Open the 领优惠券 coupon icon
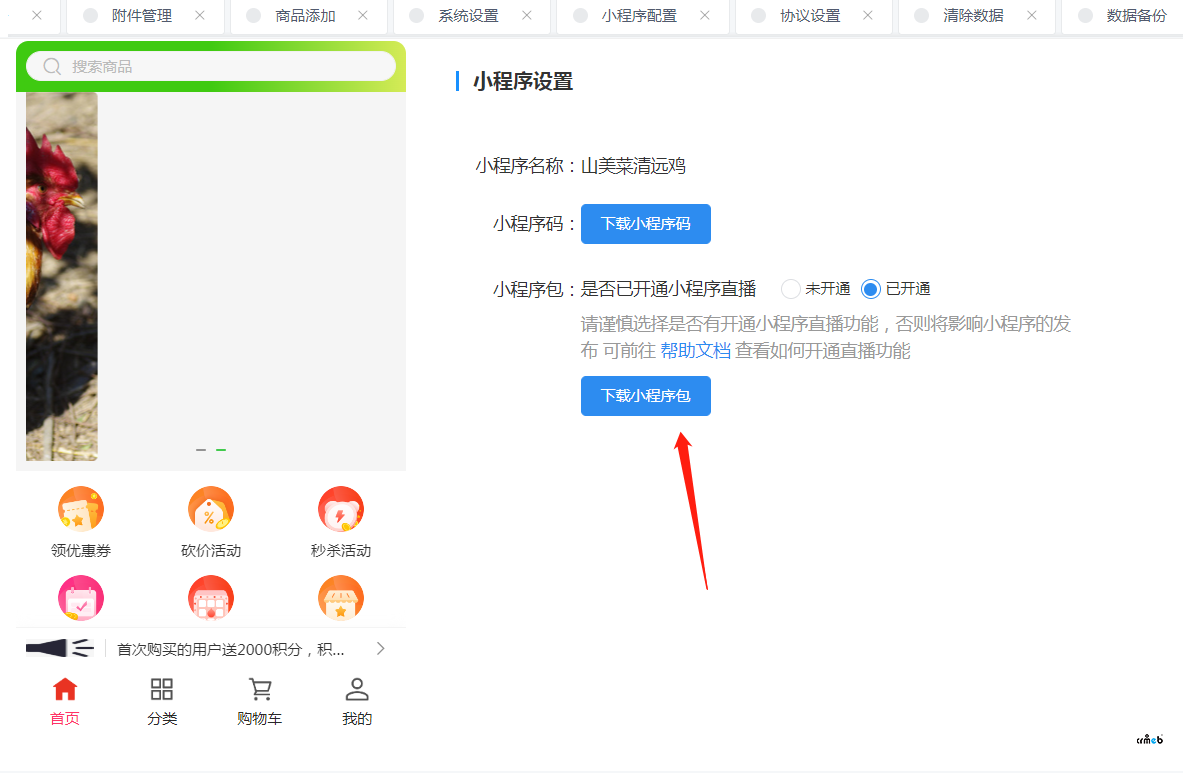 coord(81,508)
